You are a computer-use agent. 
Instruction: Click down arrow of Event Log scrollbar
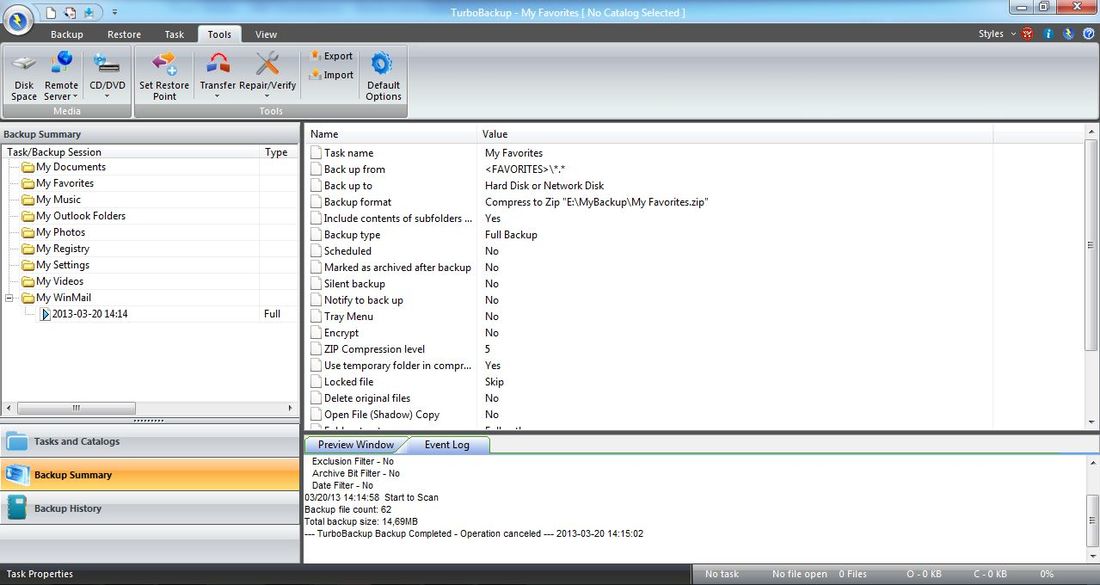point(1092,556)
